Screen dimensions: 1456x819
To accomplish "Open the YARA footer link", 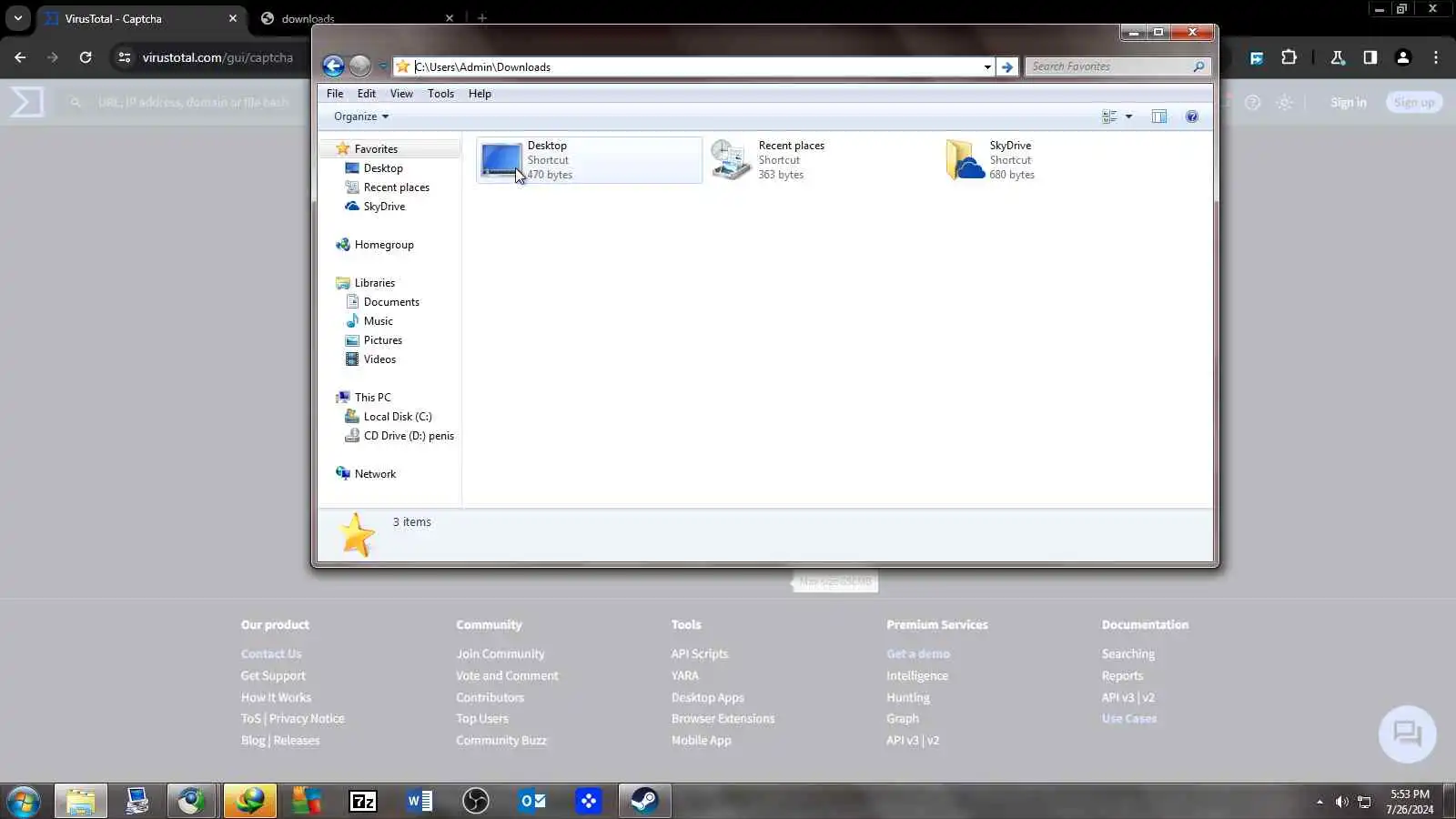I will click(x=685, y=676).
